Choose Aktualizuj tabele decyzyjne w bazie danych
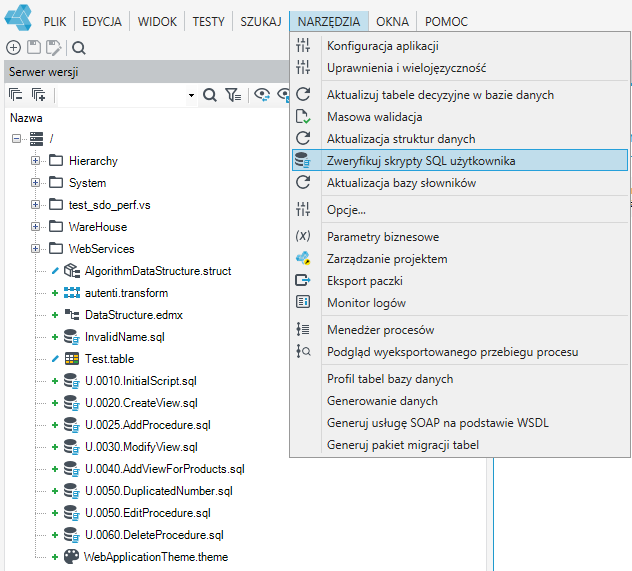This screenshot has height=571, width=632. (460, 95)
